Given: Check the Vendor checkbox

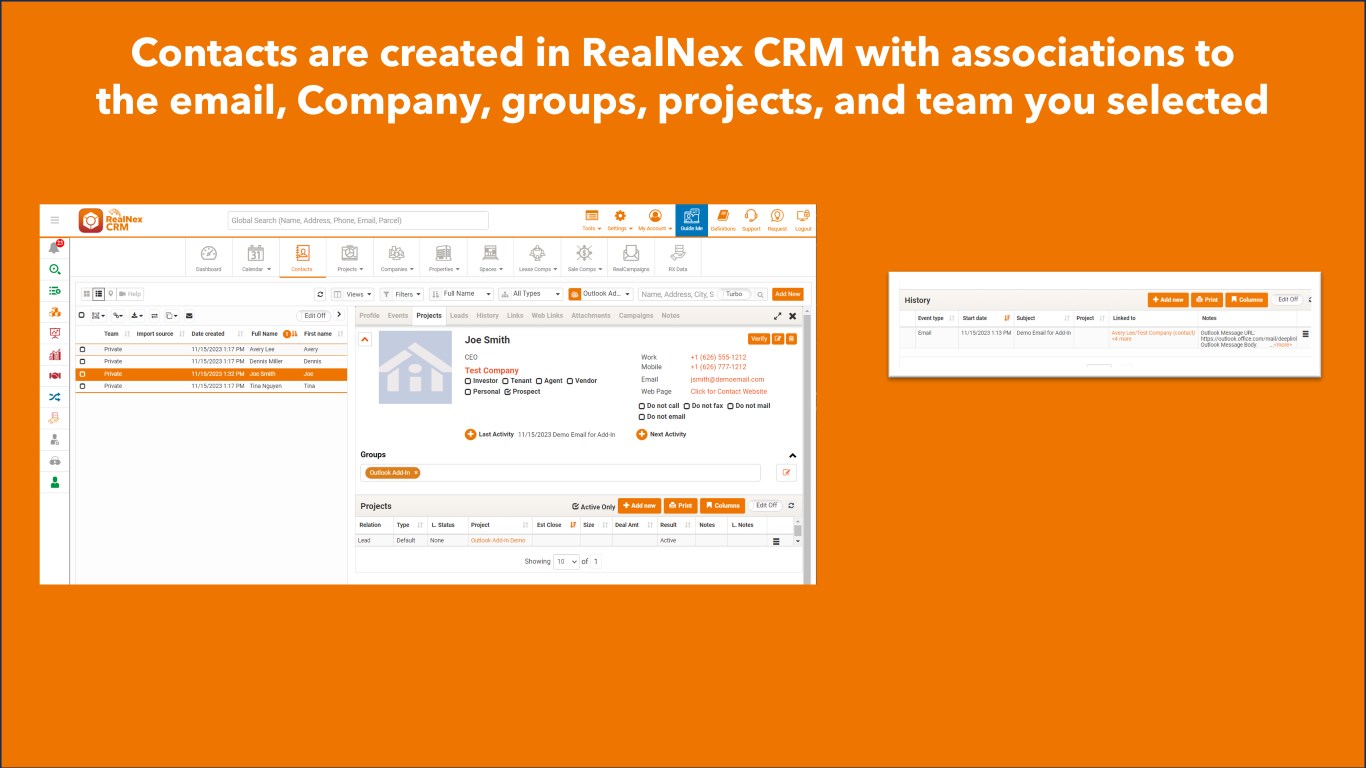Looking at the screenshot, I should 570,381.
